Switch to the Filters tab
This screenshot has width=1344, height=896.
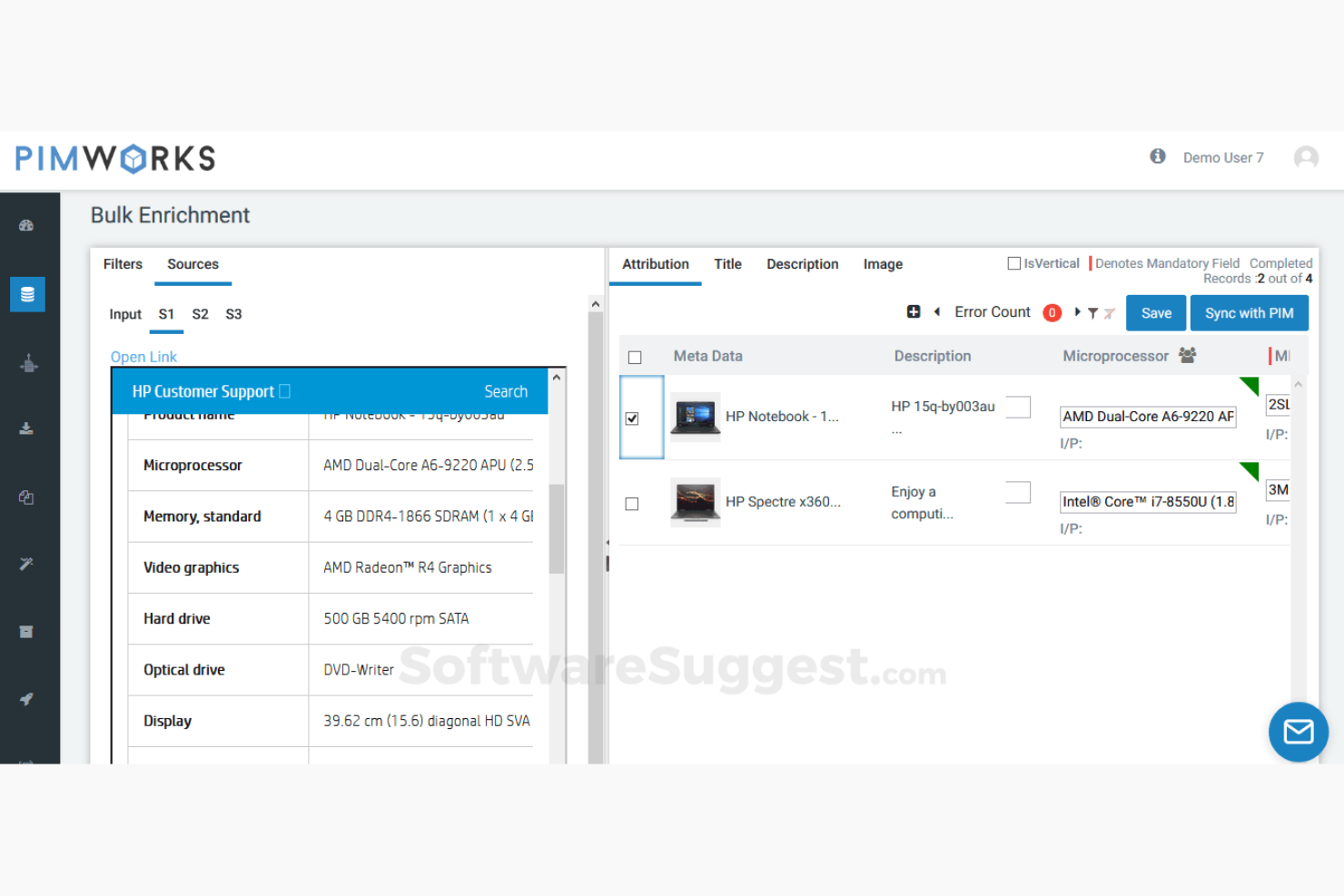(123, 264)
